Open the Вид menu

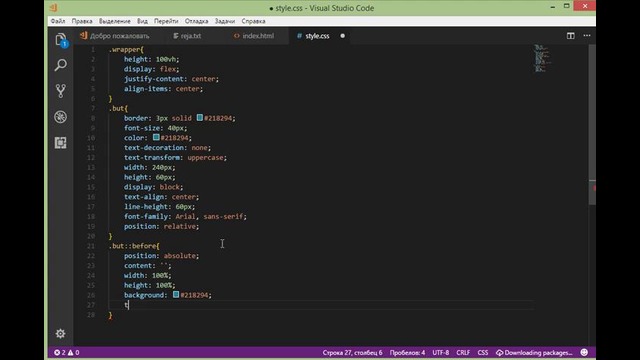point(142,21)
